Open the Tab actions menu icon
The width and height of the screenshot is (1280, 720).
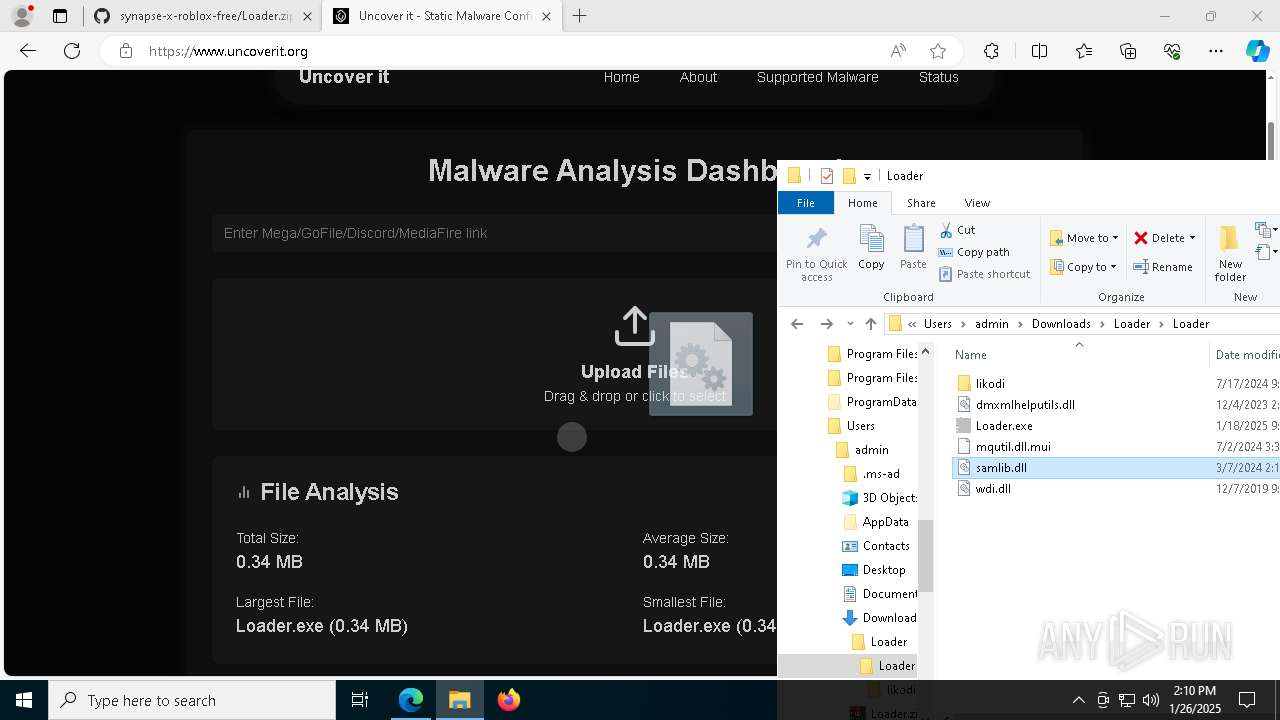(60, 16)
